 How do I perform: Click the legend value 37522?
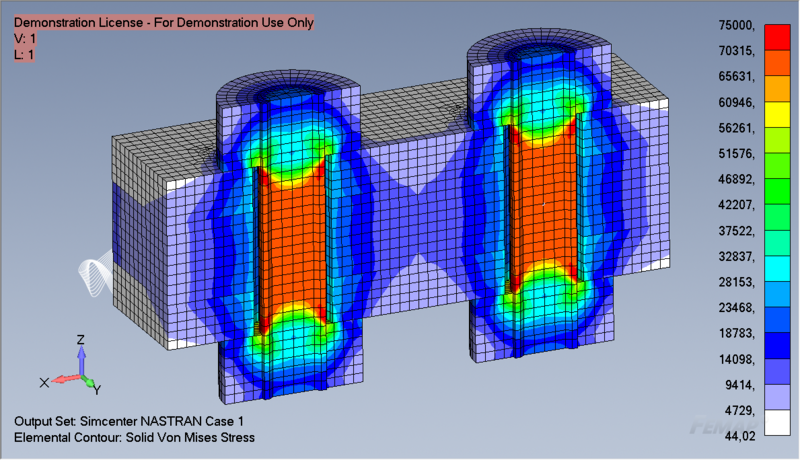pyautogui.click(x=736, y=231)
